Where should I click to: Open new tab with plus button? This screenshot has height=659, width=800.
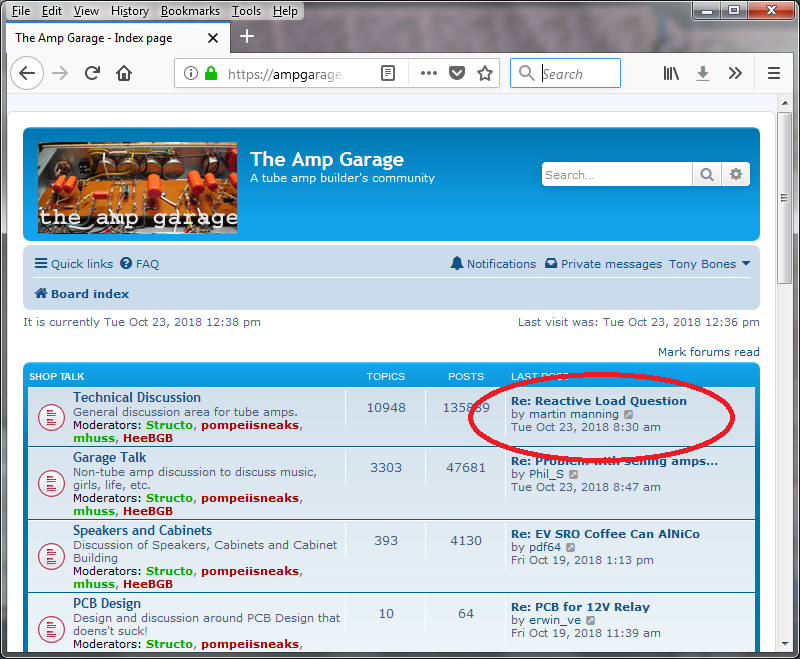click(247, 37)
